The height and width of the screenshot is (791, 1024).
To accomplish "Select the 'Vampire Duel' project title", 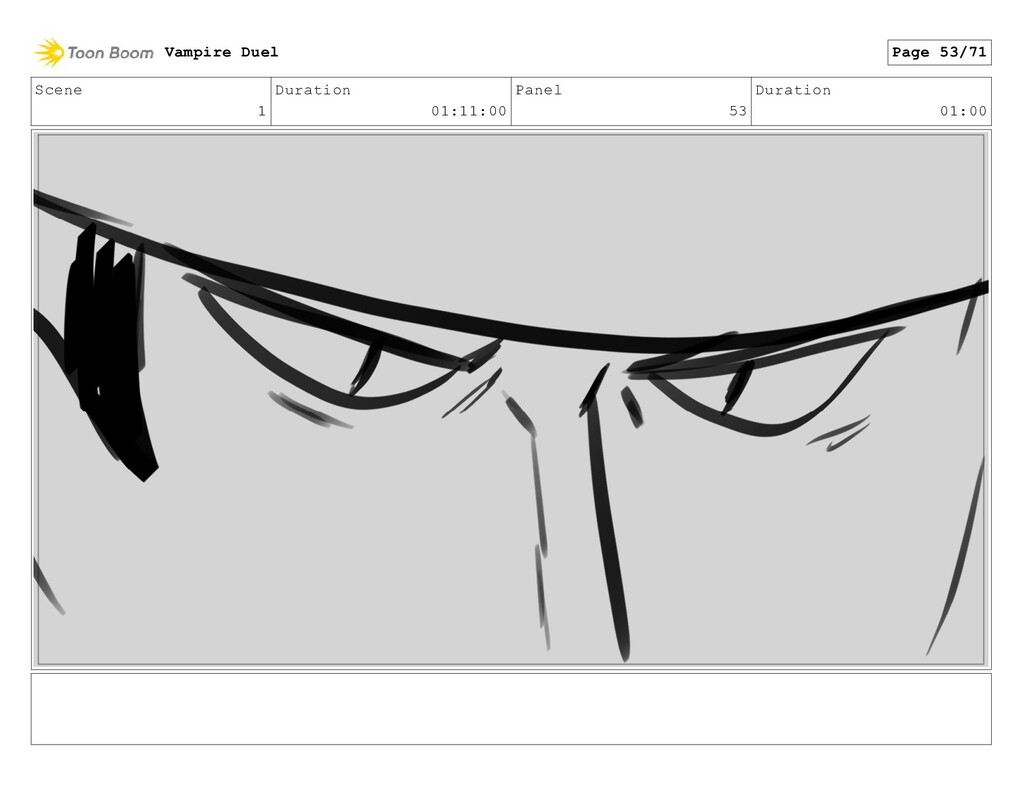I will pos(221,52).
